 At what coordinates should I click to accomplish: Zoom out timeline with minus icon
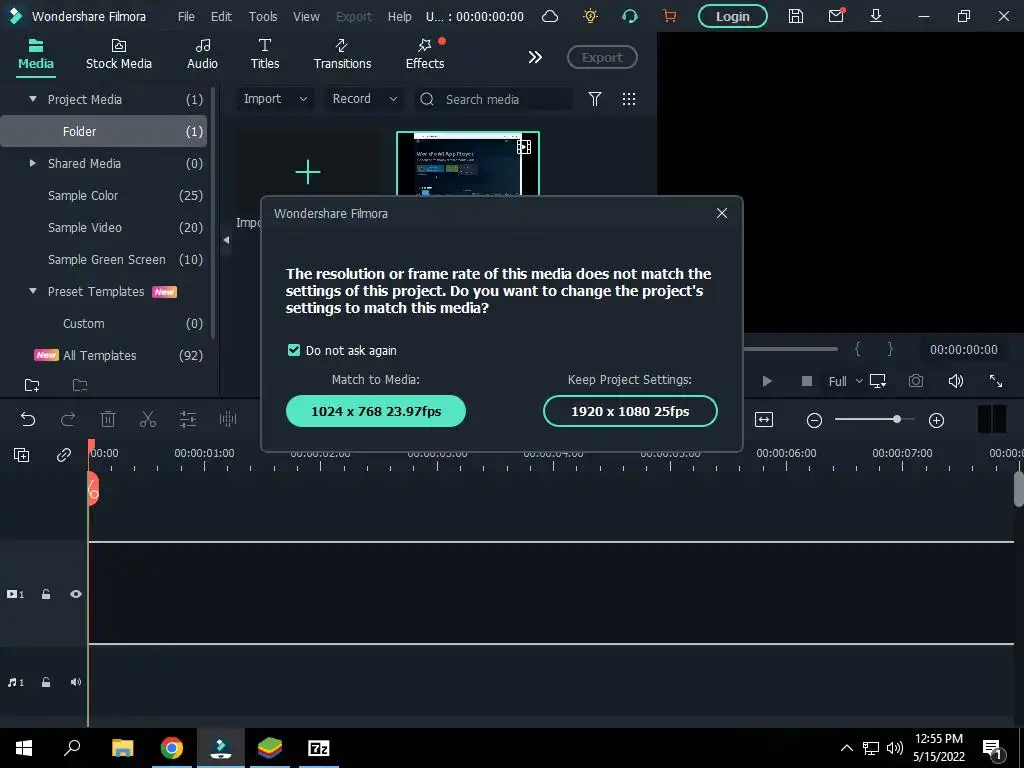tap(814, 421)
